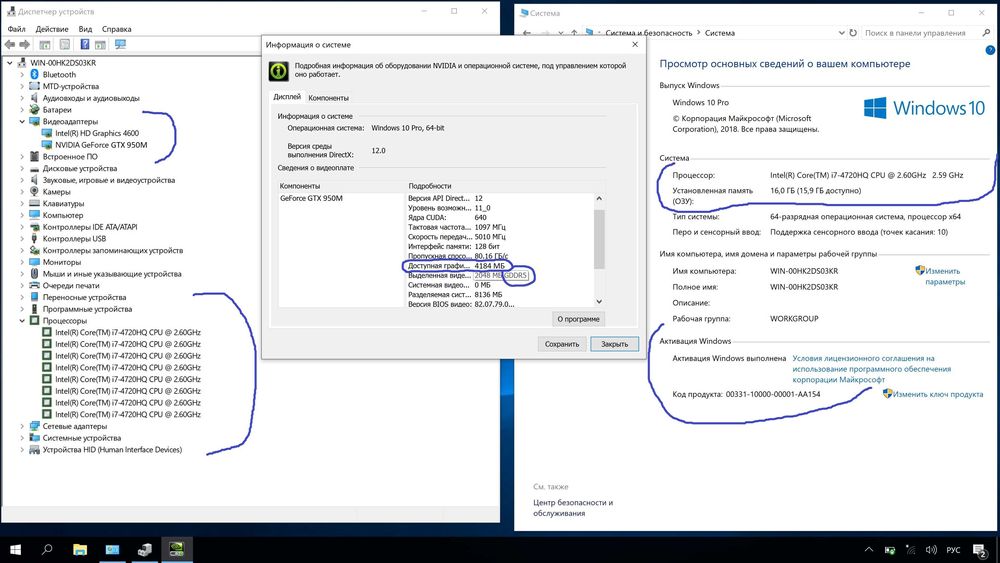Click Система breadcrumb in address bar

coord(719,33)
